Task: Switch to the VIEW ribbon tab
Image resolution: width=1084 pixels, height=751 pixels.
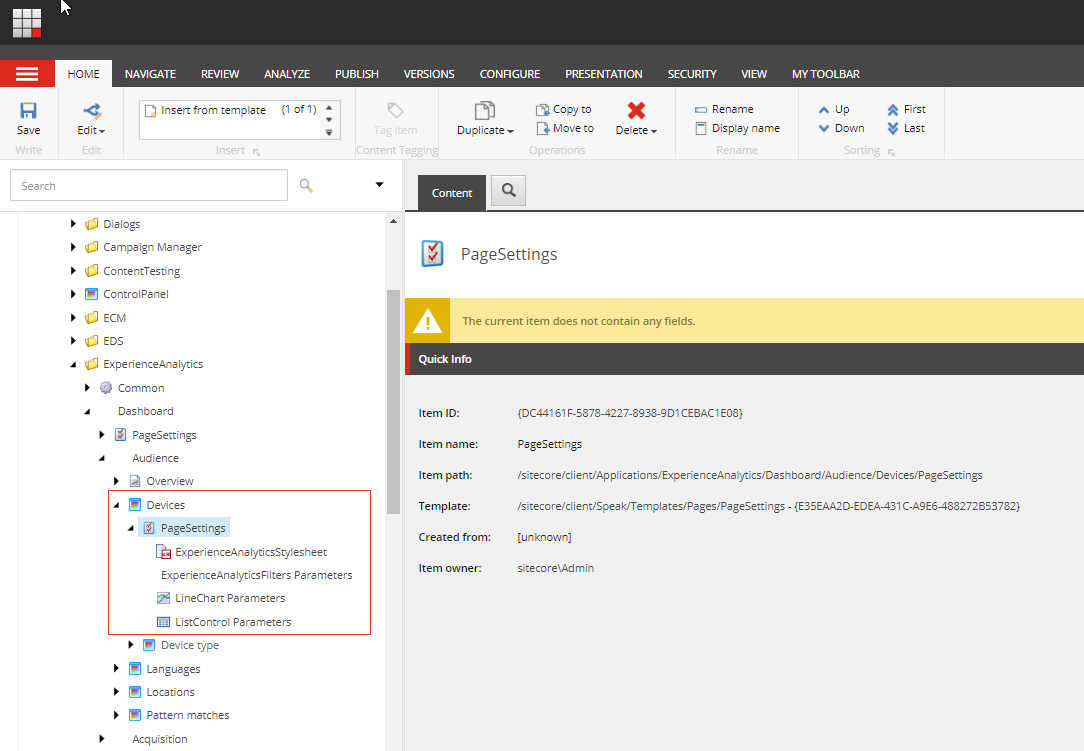Action: 754,74
